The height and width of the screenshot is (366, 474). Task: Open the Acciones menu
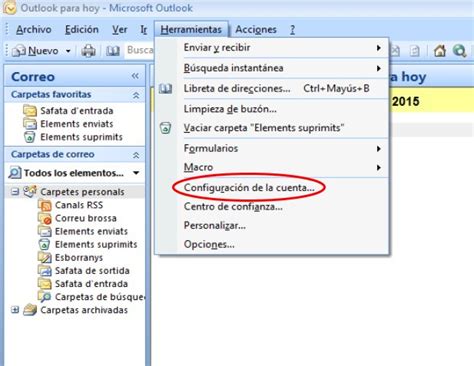(x=256, y=30)
